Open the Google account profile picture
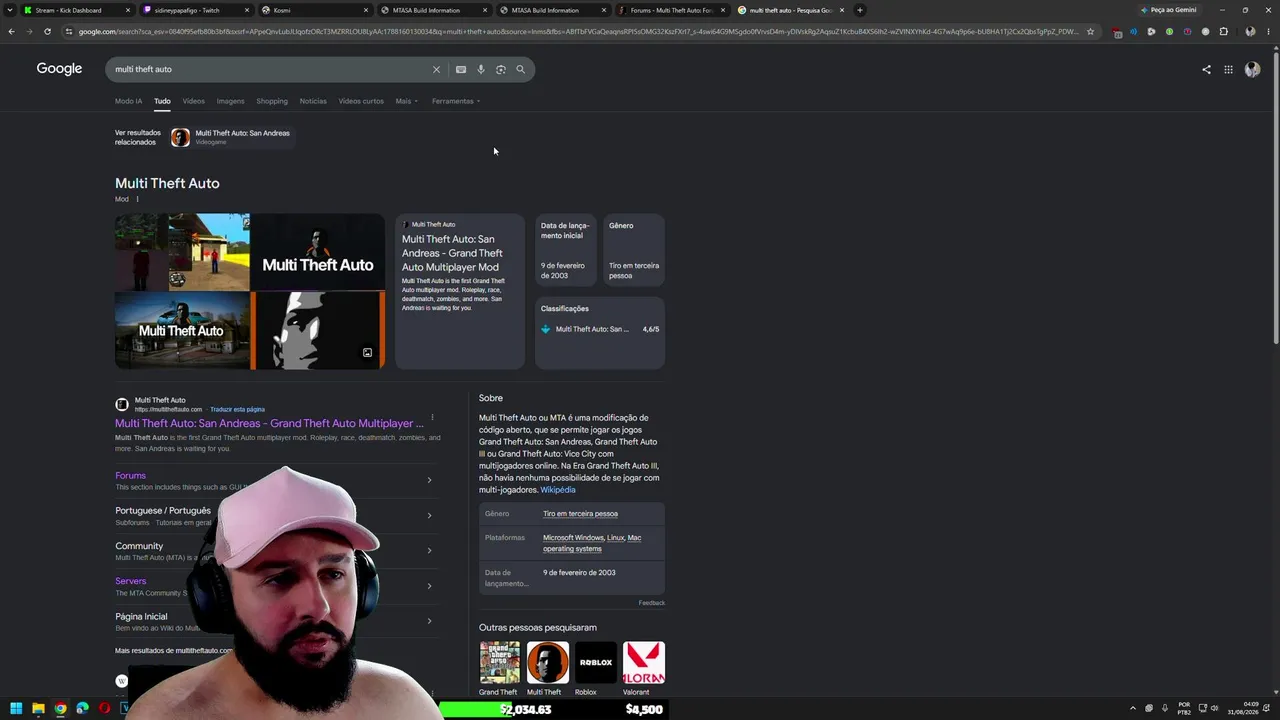The image size is (1280, 720). (1252, 69)
